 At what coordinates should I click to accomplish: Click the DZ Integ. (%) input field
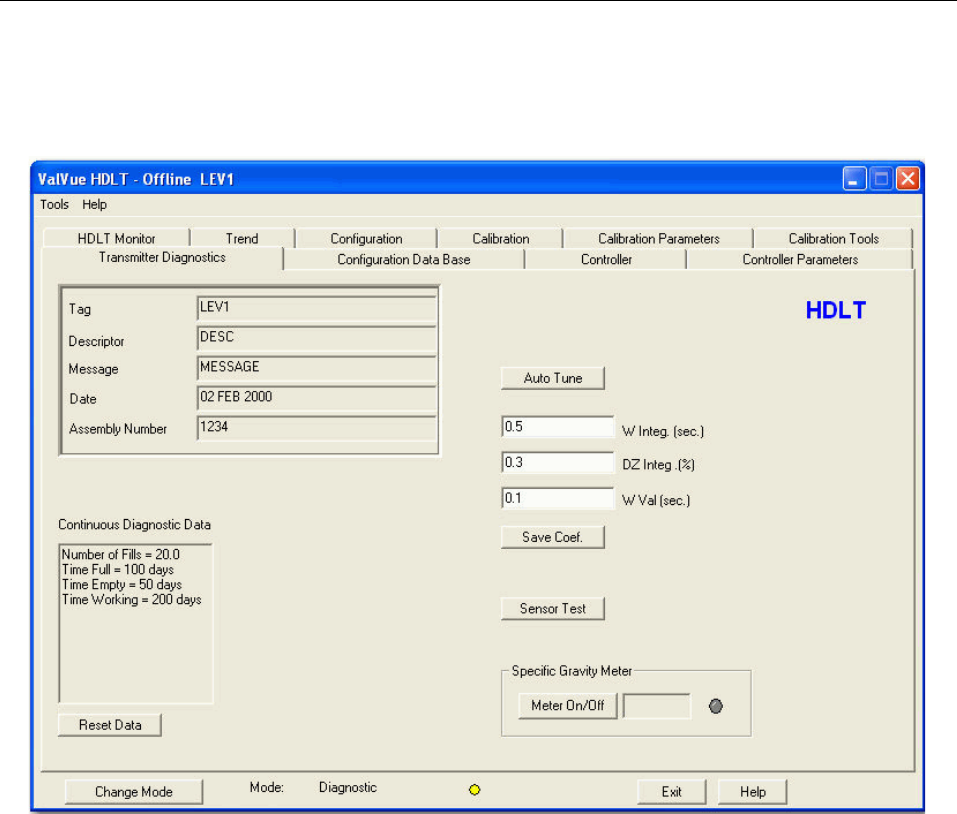pyautogui.click(x=558, y=463)
